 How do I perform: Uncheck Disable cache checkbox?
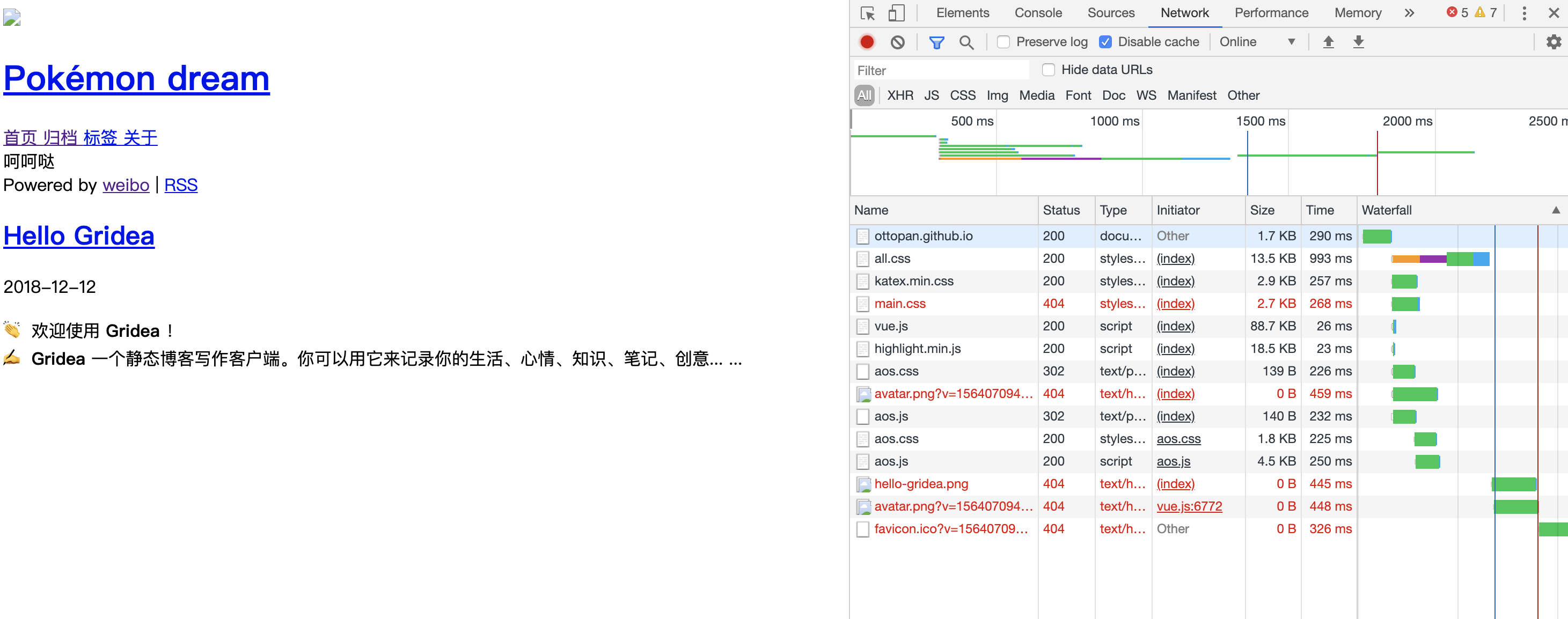pos(1105,42)
